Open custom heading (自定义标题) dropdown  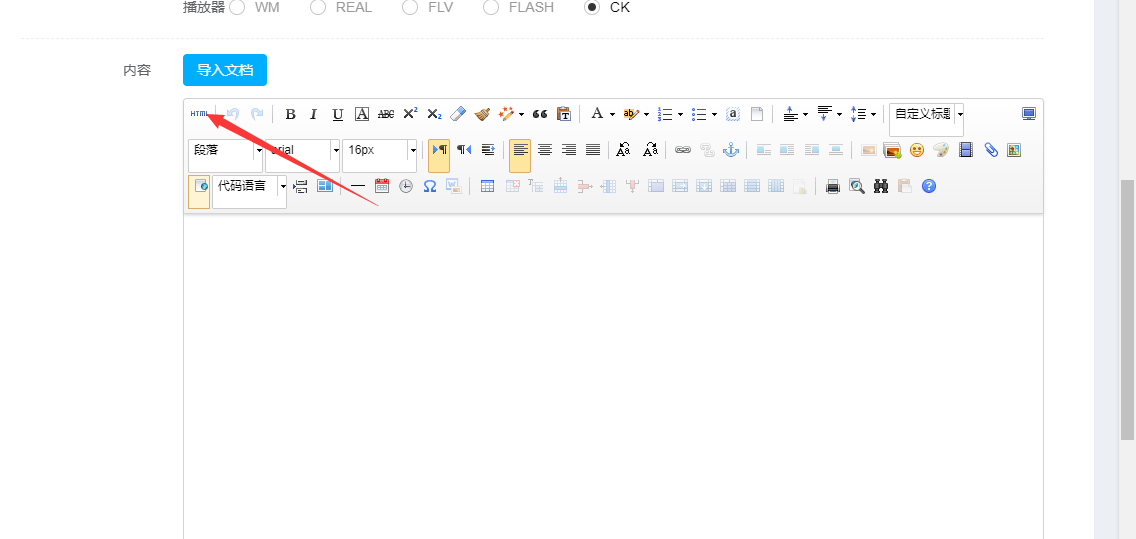(x=961, y=114)
